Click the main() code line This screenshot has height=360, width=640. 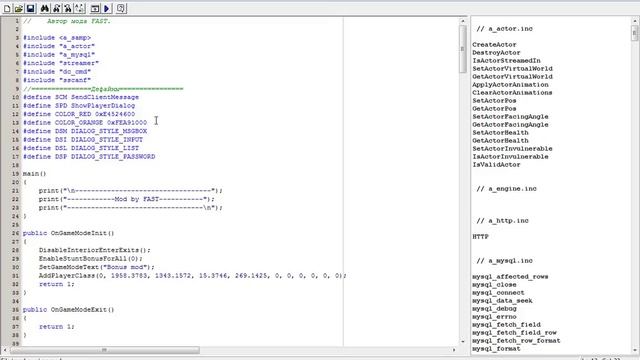coord(35,173)
